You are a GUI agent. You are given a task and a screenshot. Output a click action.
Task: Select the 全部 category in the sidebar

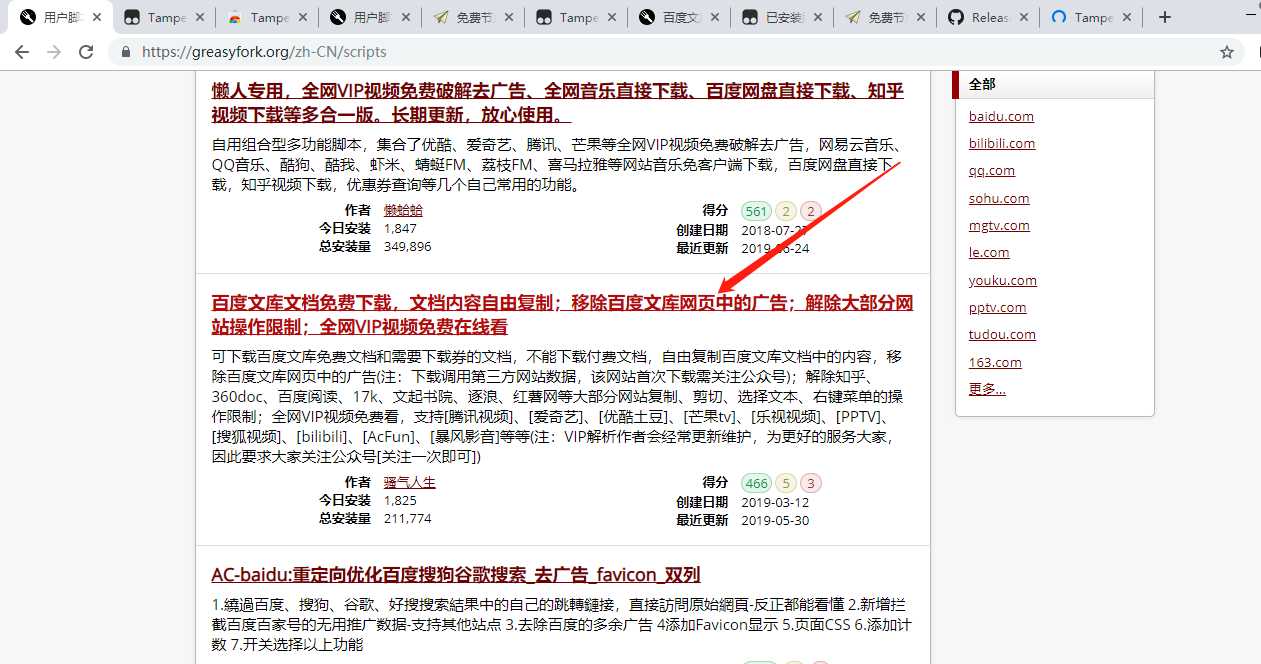(x=983, y=84)
